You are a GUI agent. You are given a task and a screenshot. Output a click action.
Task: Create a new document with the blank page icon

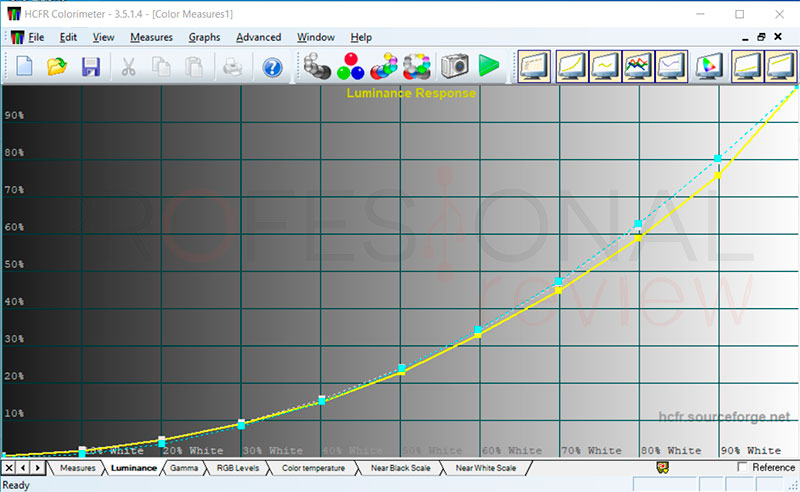click(x=24, y=67)
